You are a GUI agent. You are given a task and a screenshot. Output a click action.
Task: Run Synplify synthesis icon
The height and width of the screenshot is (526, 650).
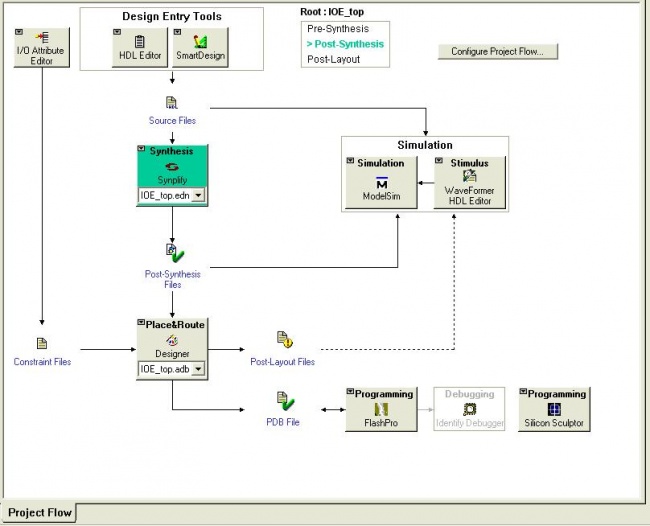[x=172, y=167]
